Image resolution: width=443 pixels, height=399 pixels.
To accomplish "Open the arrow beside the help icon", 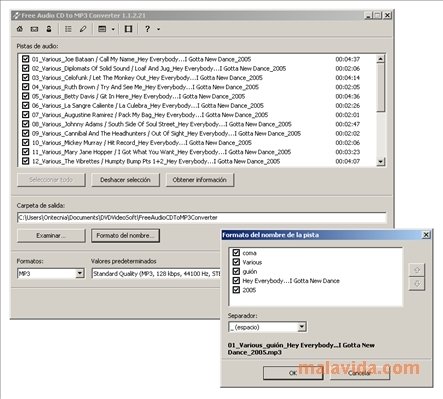I will (x=158, y=29).
